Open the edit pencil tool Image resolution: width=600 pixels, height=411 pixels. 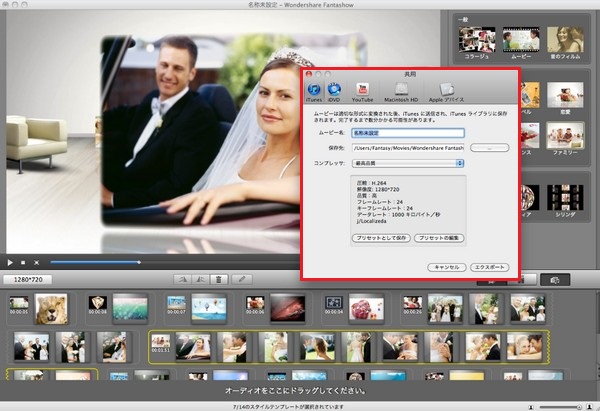(x=242, y=280)
